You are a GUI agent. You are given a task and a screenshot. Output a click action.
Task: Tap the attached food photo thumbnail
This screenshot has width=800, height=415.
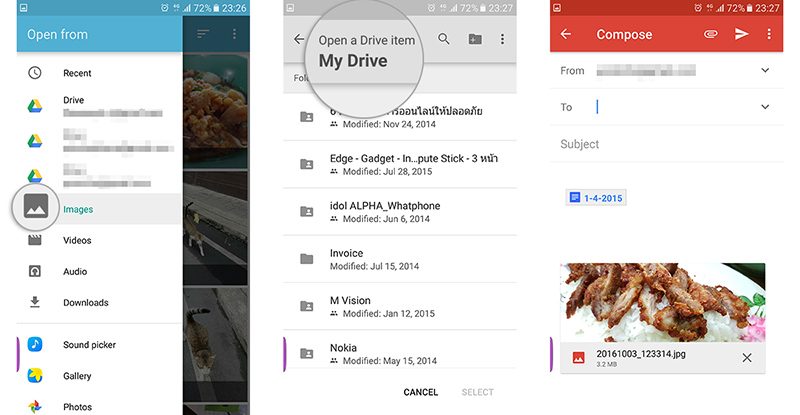(663, 302)
